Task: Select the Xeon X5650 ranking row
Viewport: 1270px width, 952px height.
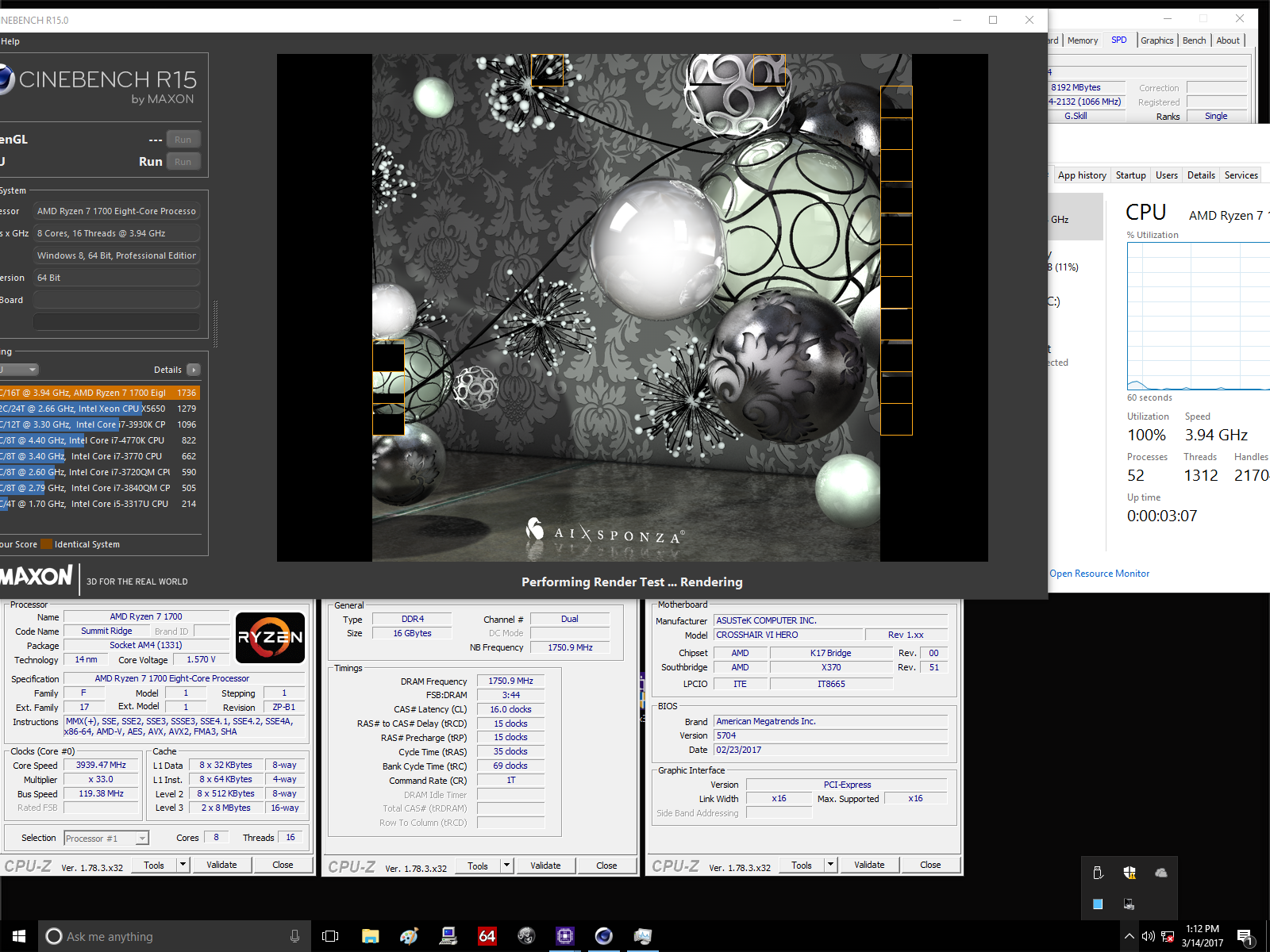Action: click(x=99, y=409)
